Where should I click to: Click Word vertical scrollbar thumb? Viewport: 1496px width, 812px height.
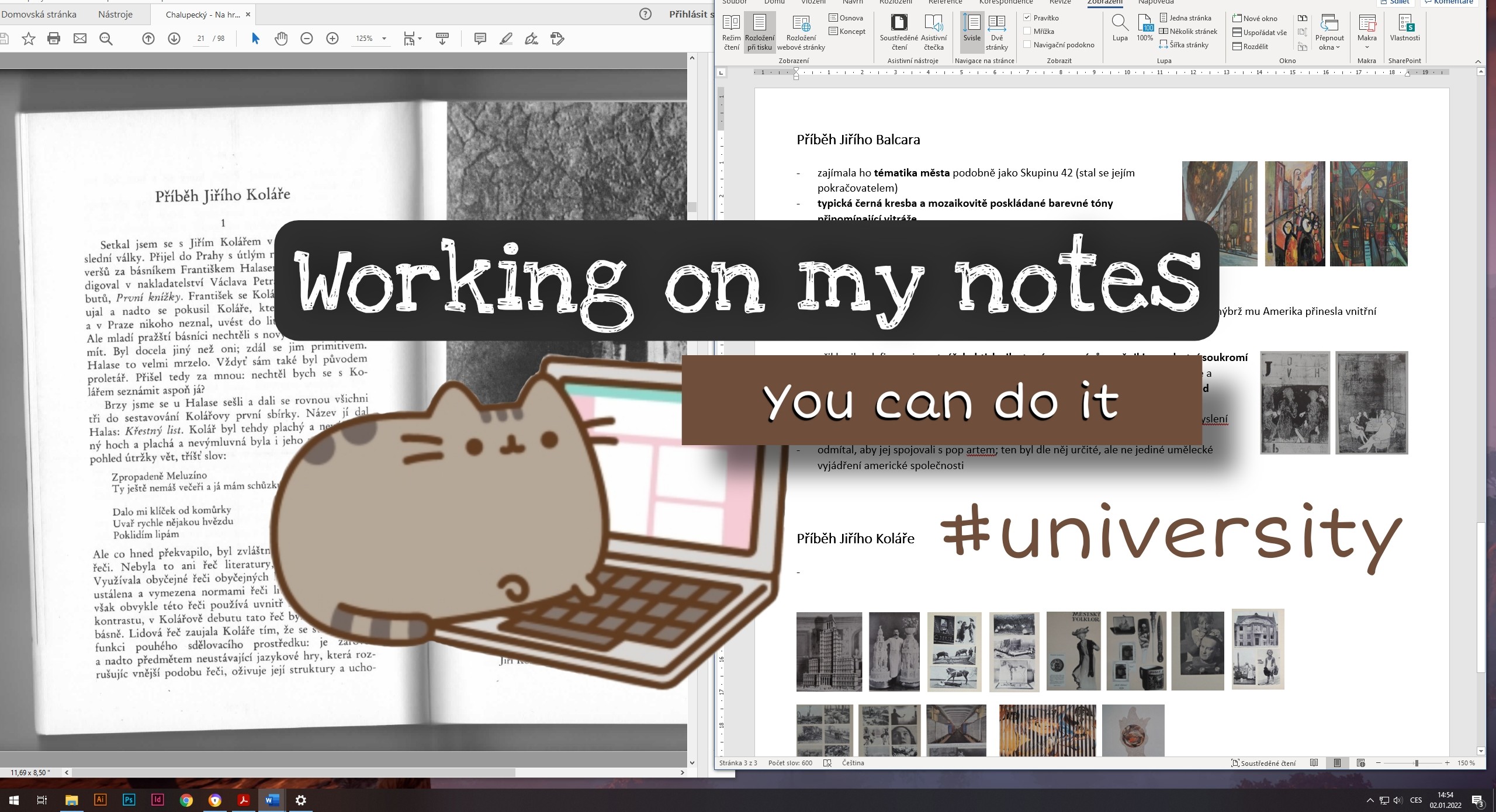[1481, 597]
